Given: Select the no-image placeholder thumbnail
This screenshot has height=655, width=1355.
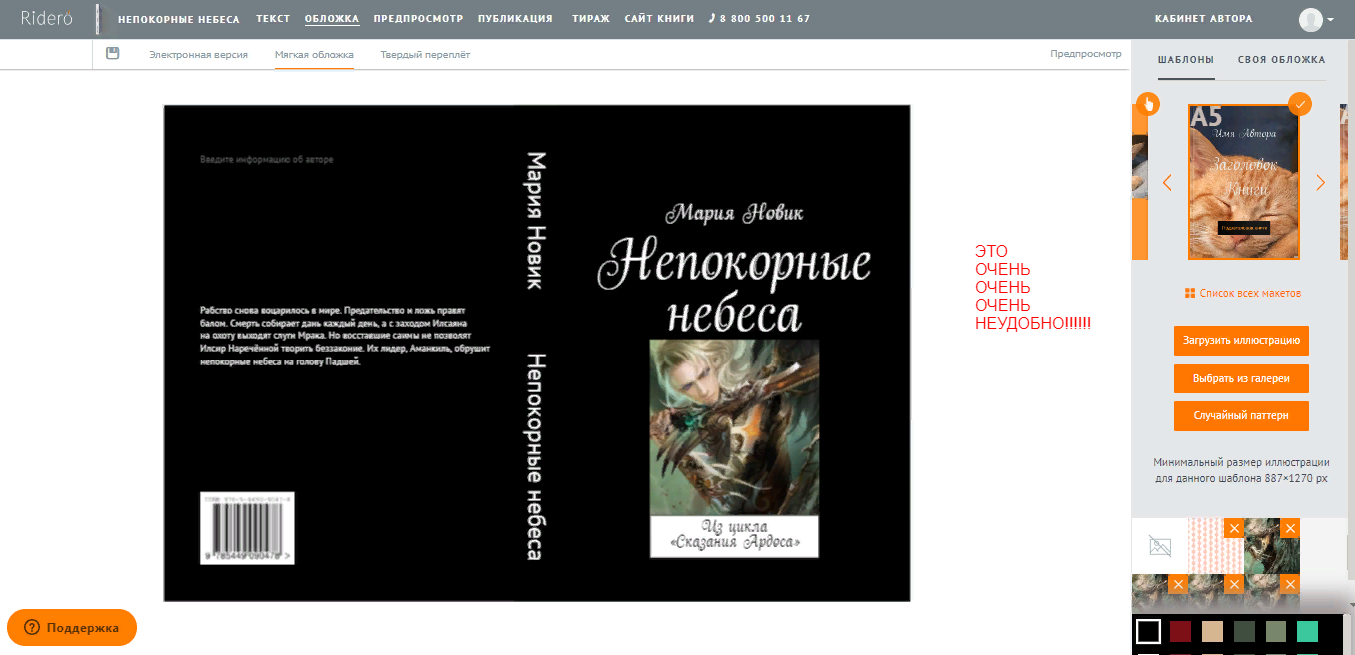Looking at the screenshot, I should tap(1160, 546).
